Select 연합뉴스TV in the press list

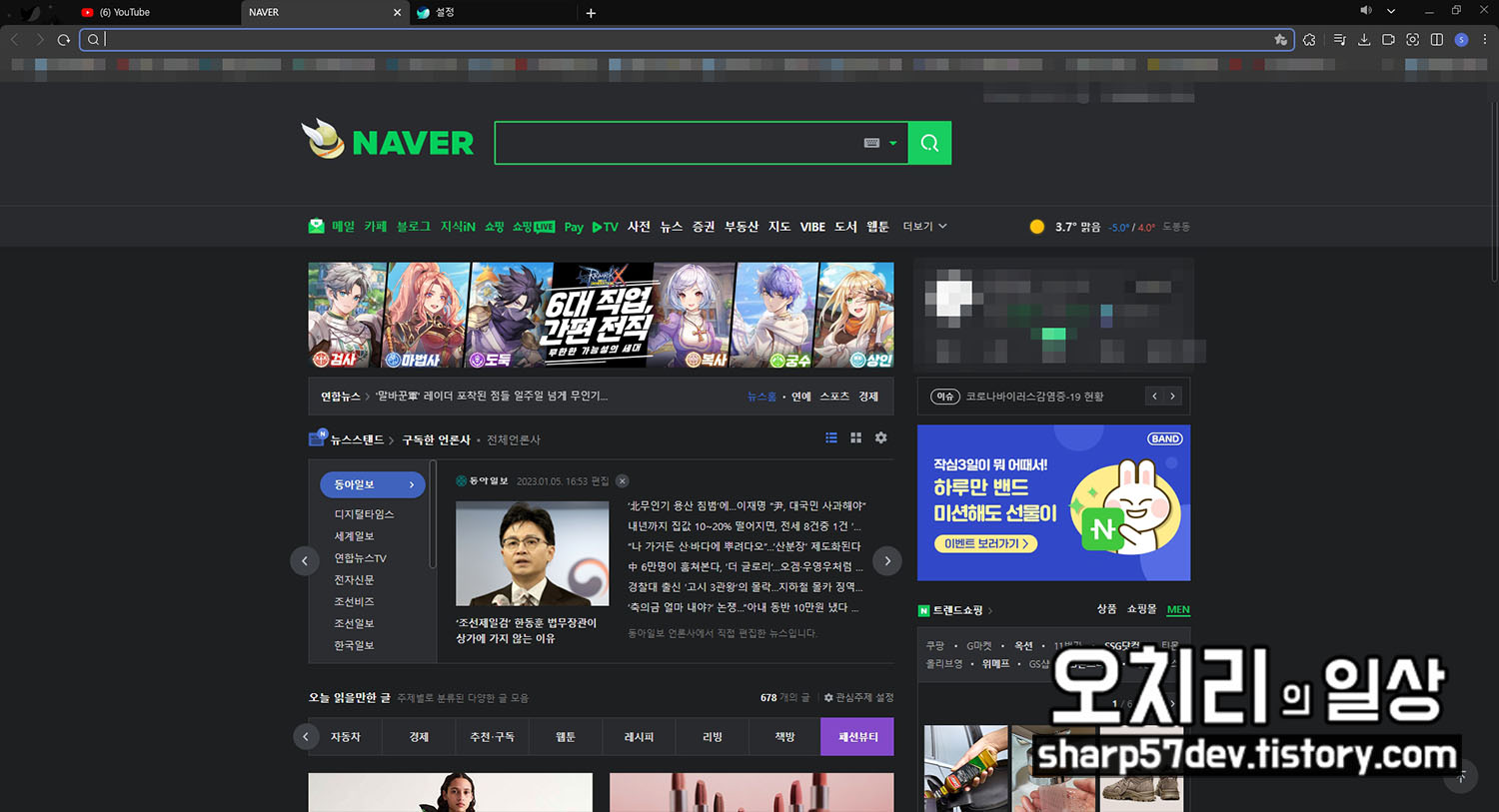coord(360,558)
